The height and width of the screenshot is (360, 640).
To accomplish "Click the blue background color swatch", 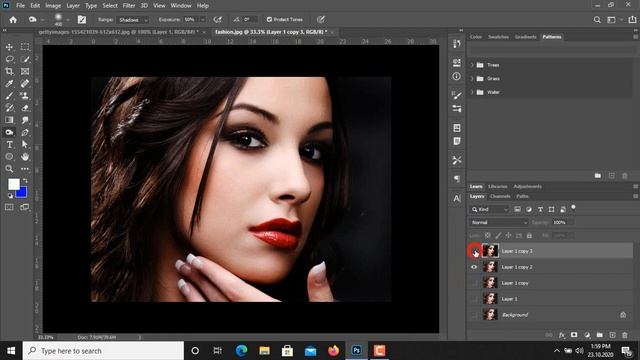I will [x=23, y=193].
